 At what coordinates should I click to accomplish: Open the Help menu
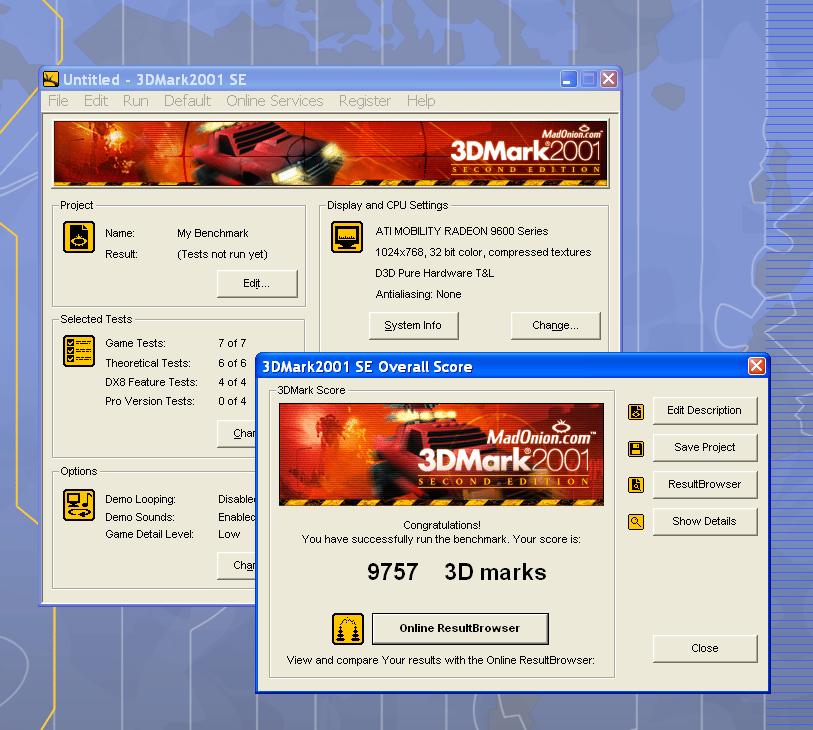[420, 101]
